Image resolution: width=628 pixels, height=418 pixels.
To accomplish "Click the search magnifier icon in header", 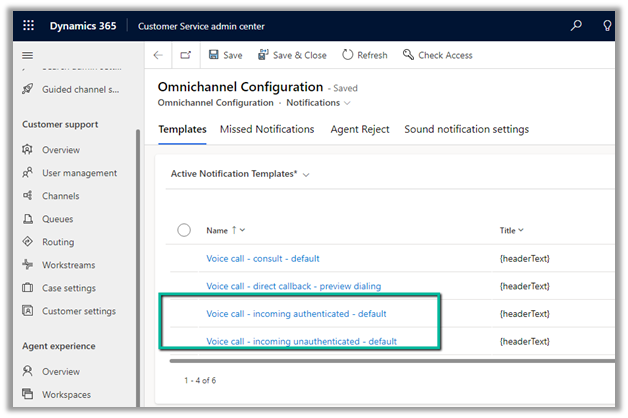I will coord(576,26).
